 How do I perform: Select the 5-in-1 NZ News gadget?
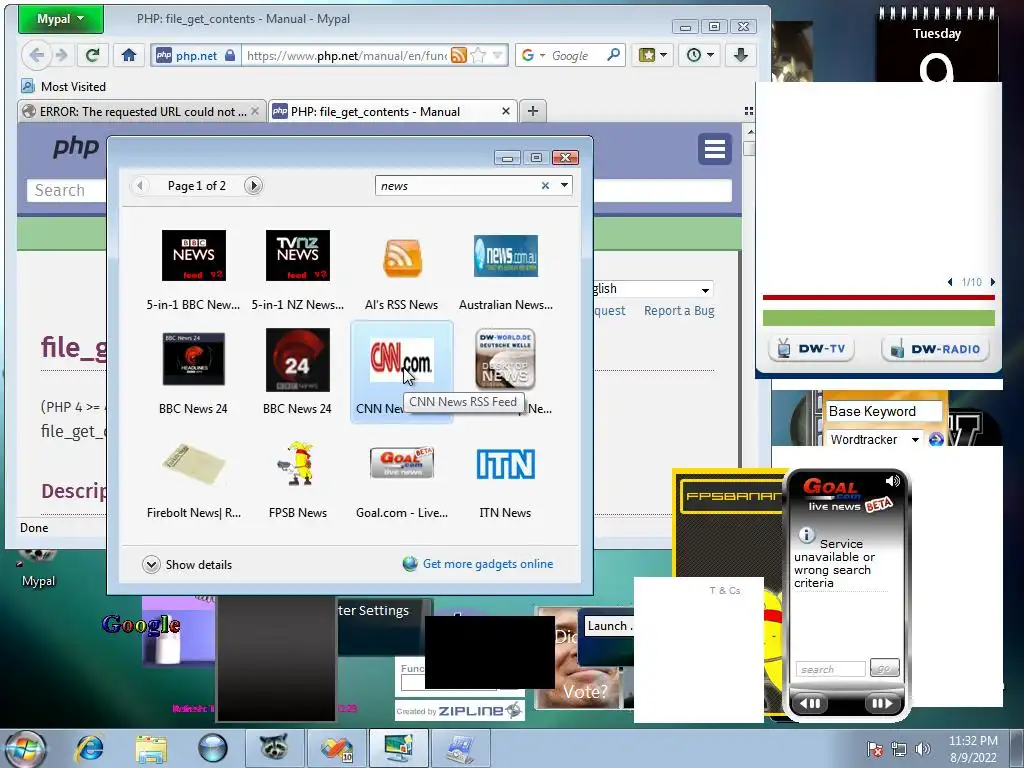pyautogui.click(x=298, y=269)
